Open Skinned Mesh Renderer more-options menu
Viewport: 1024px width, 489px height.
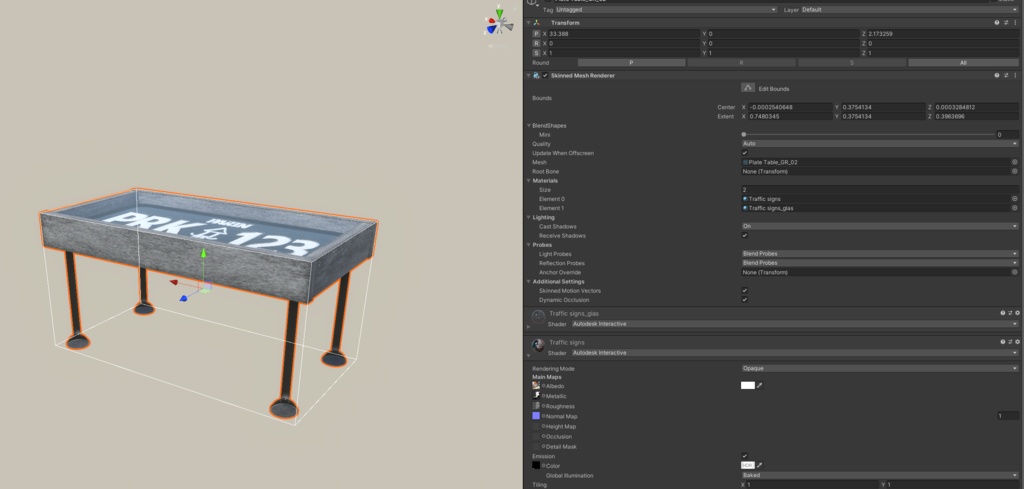[1016, 76]
